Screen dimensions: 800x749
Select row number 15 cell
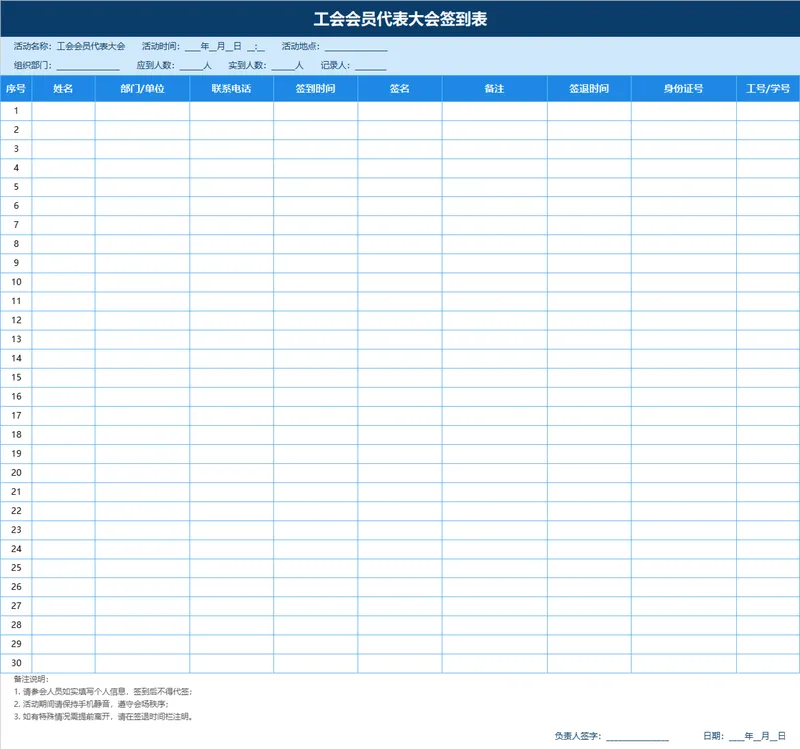point(16,378)
